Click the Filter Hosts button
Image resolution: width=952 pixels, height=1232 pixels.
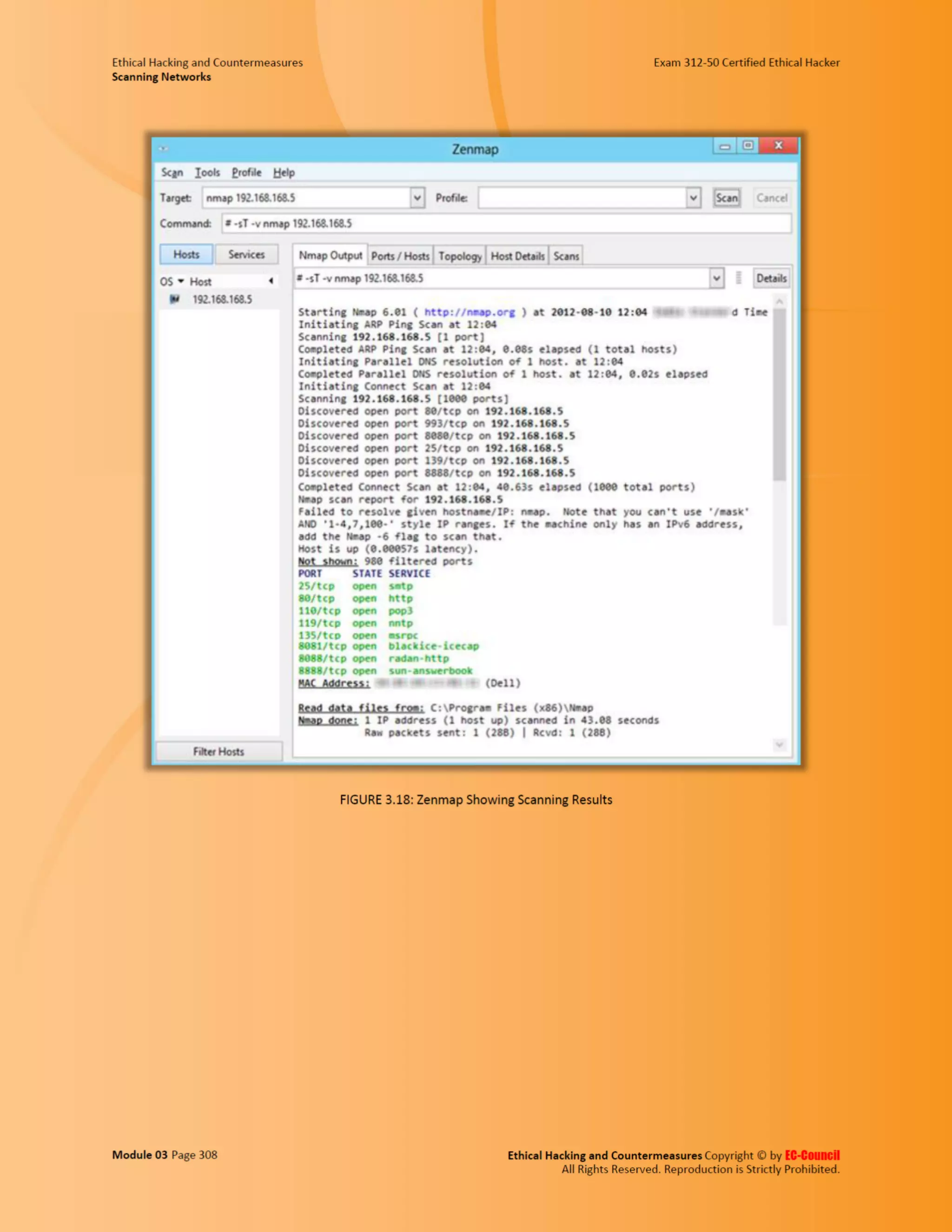coord(219,751)
